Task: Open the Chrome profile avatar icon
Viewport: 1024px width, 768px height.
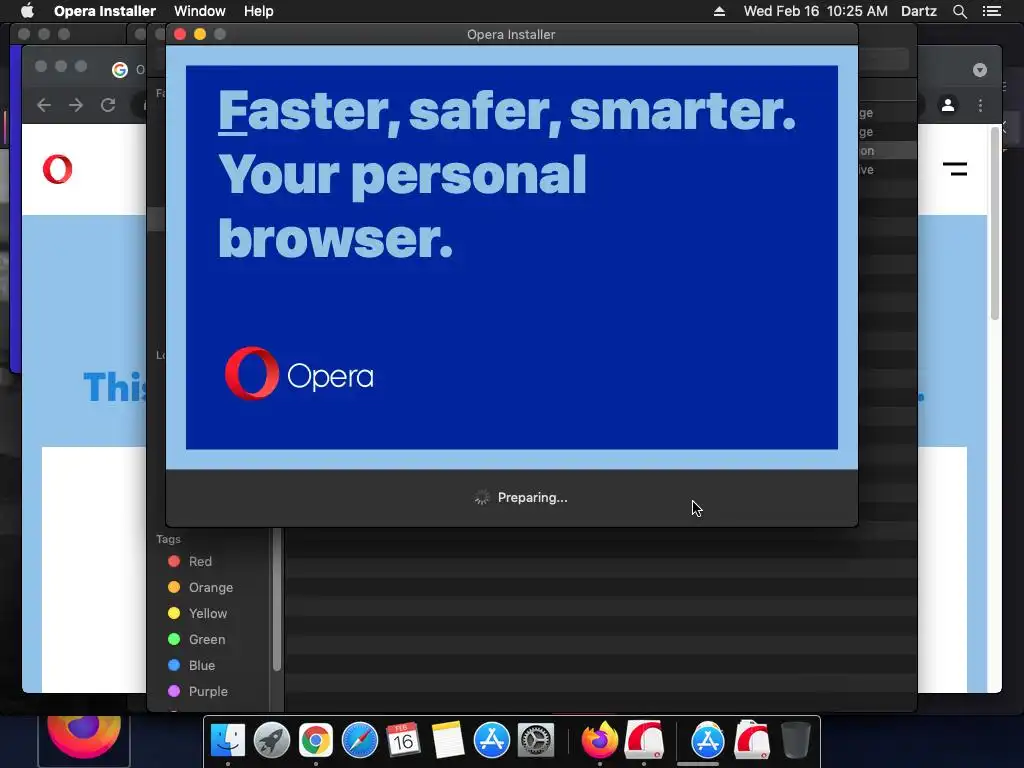Action: (x=948, y=105)
